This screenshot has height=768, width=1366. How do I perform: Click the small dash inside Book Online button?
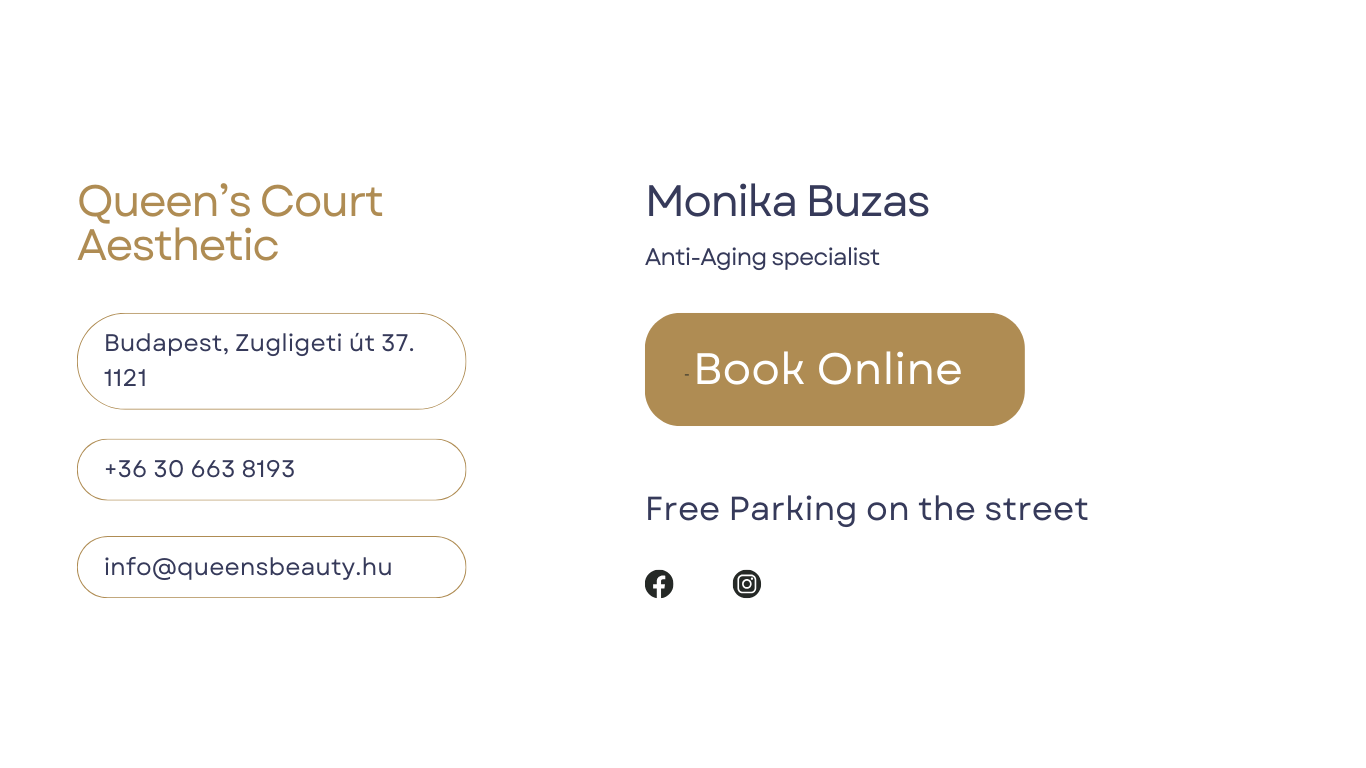click(687, 374)
